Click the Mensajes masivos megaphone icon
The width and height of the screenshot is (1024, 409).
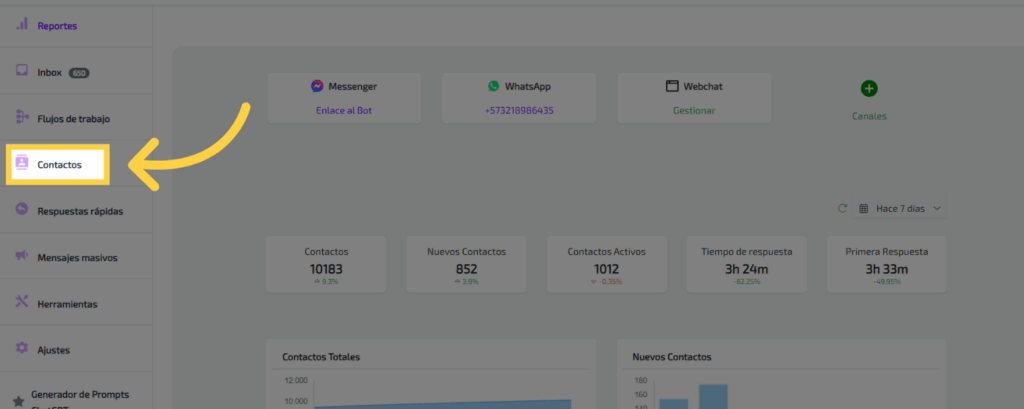coord(22,257)
